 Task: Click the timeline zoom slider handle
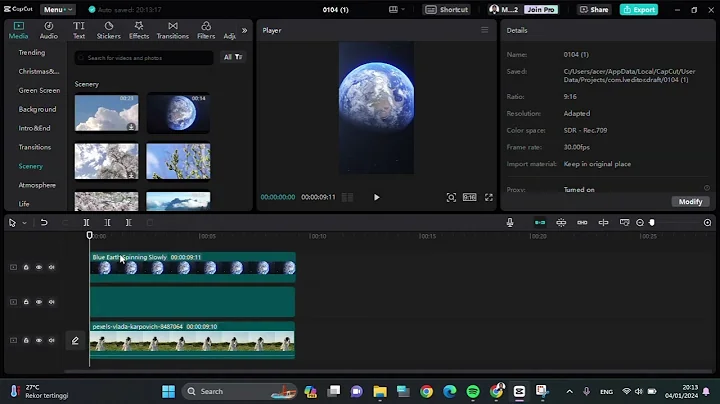click(x=652, y=223)
